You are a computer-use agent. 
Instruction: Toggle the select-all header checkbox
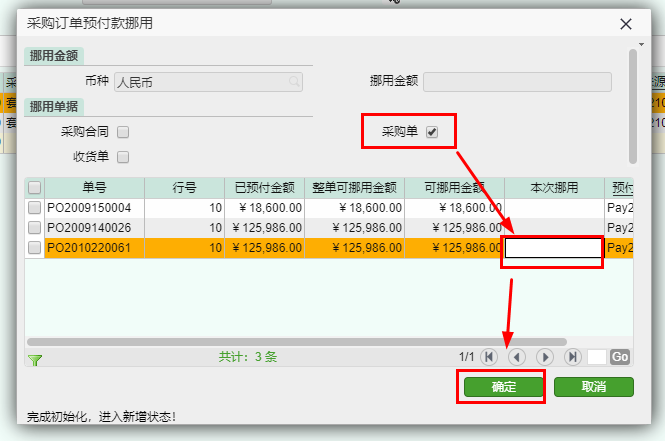coord(35,187)
